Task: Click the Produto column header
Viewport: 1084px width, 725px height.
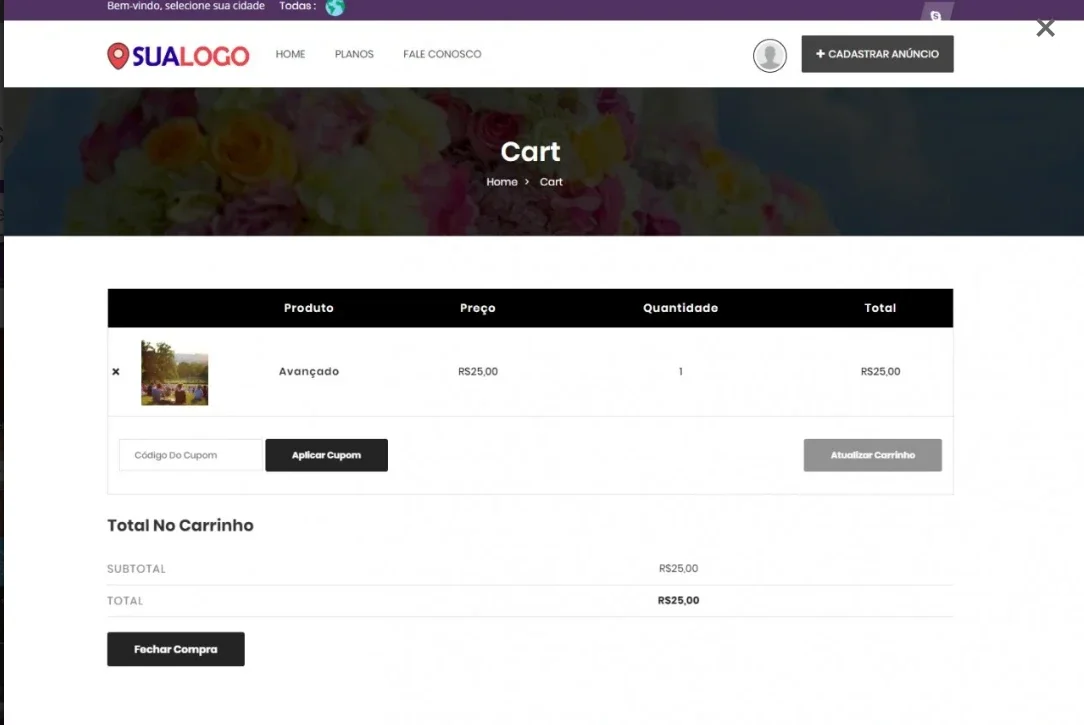Action: tap(308, 308)
